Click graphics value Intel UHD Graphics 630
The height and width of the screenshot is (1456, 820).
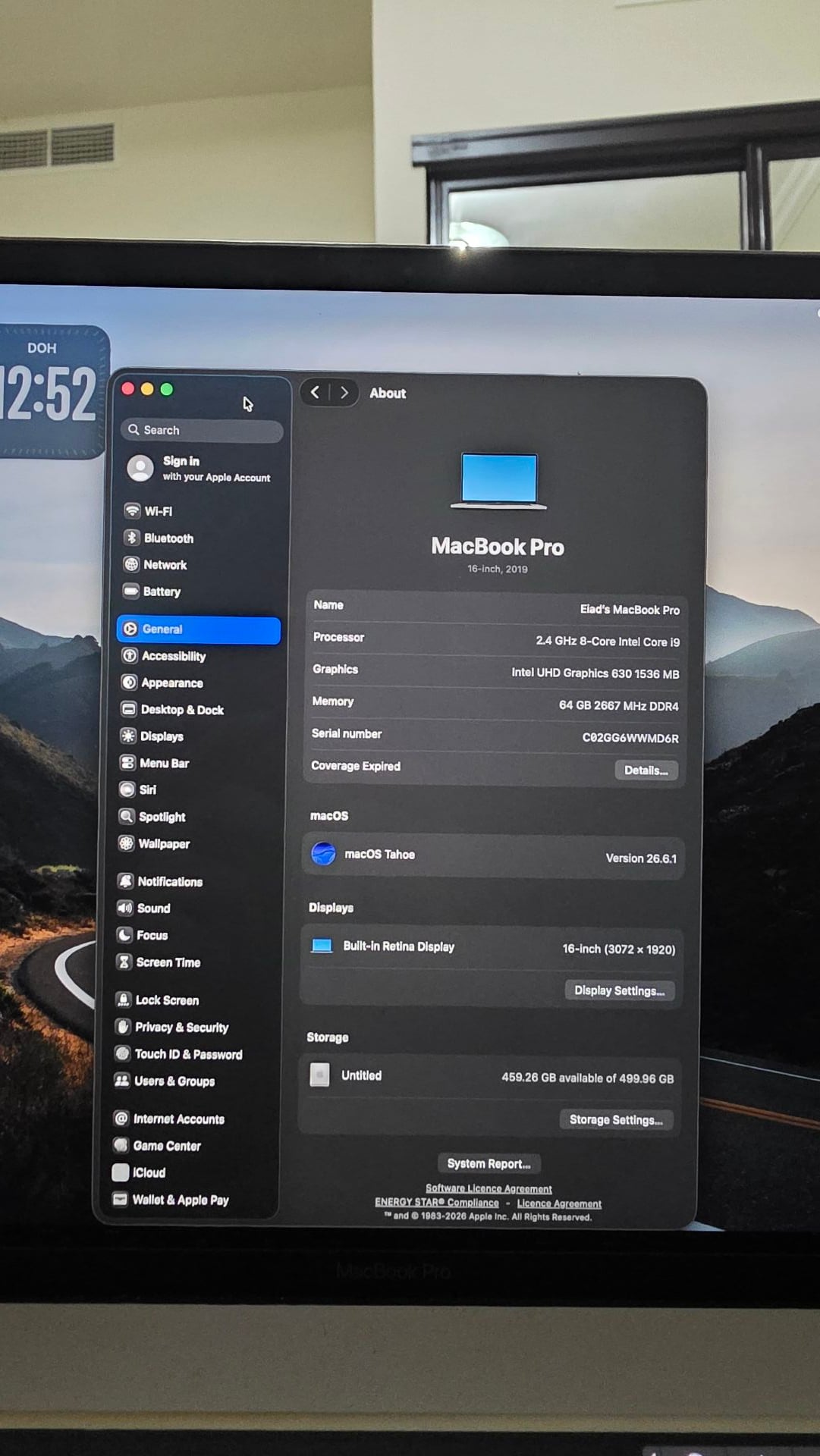click(595, 673)
